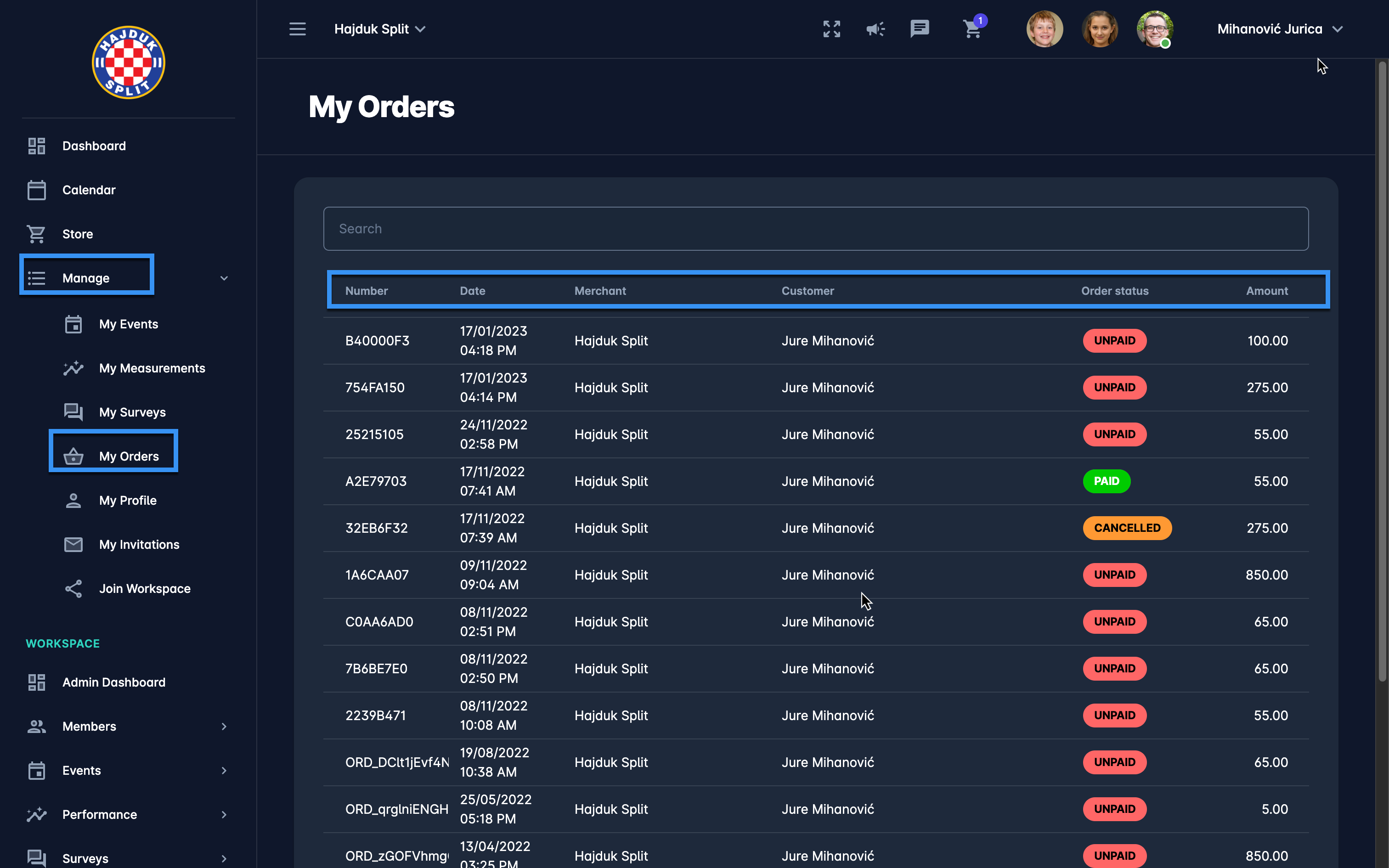Enter fullscreen mode icon

(x=832, y=28)
